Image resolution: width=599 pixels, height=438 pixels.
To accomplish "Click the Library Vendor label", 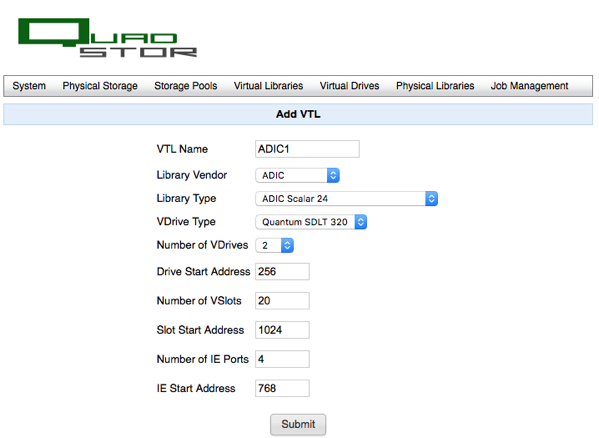I will pos(192,175).
